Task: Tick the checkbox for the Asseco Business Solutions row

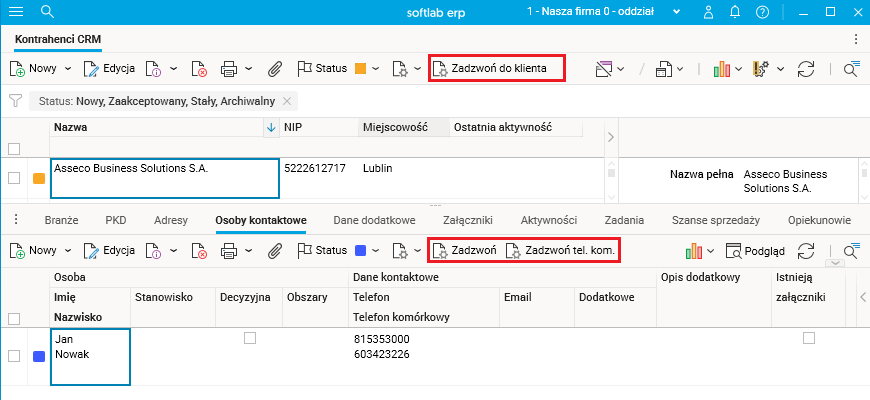Action: point(14,178)
